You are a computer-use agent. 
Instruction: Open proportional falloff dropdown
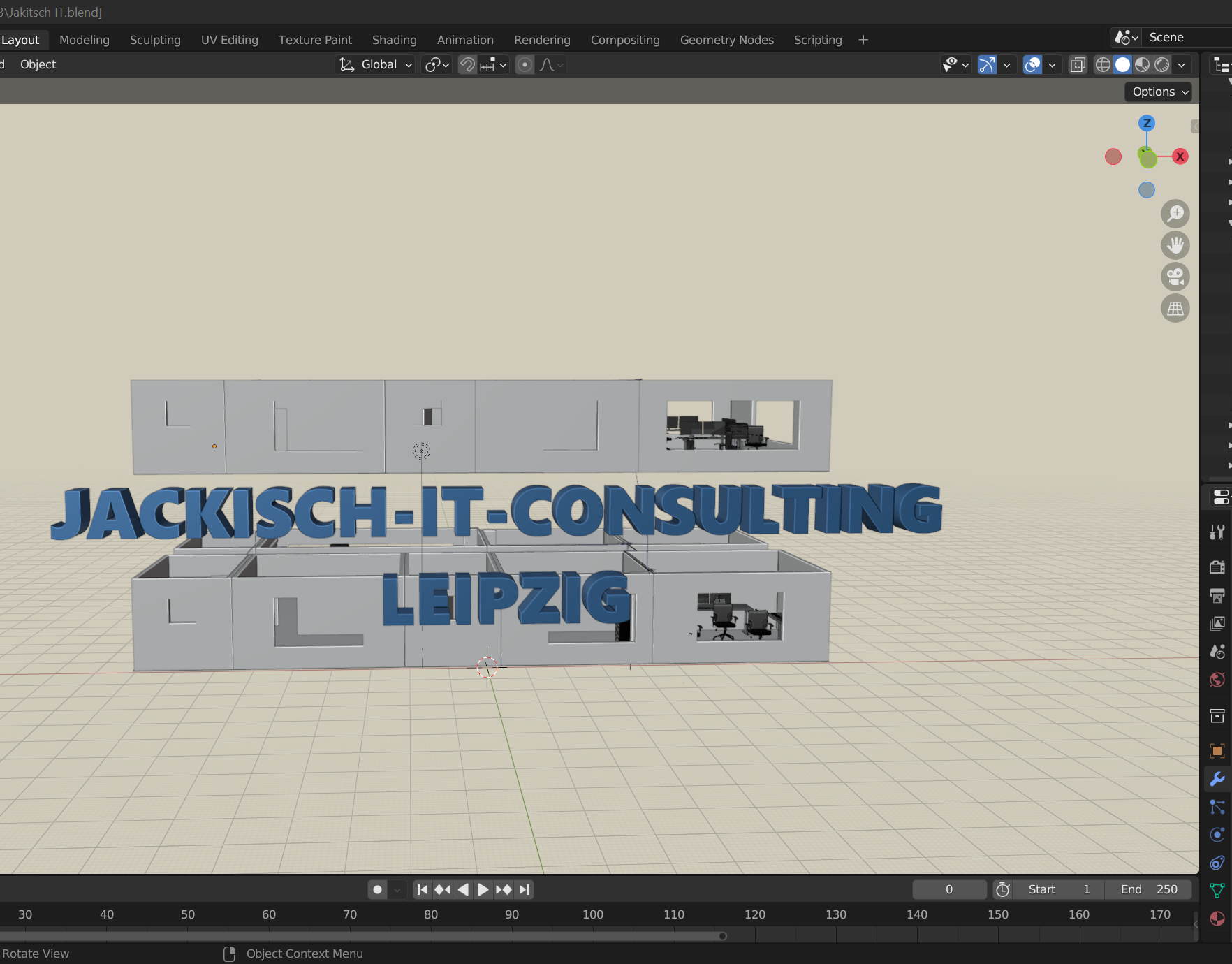tap(552, 65)
